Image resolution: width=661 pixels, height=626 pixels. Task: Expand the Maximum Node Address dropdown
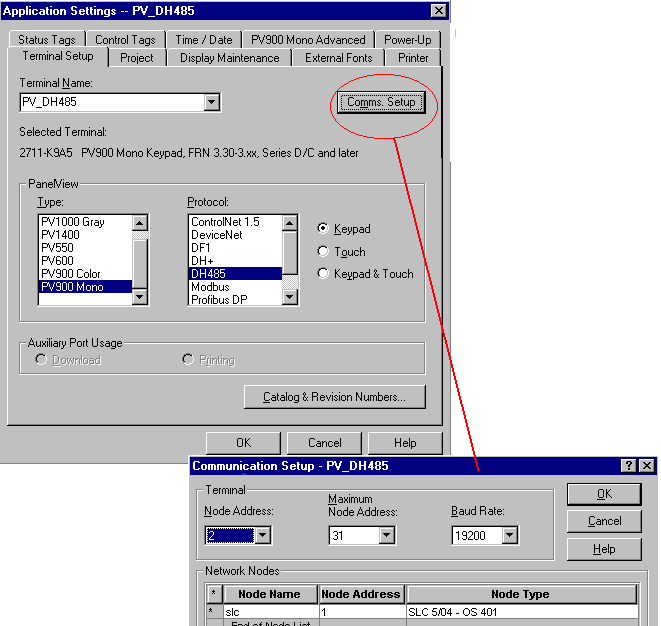386,536
